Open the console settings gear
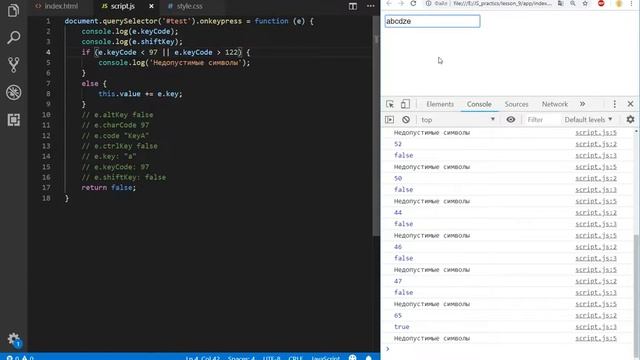This screenshot has width=640, height=360. pyautogui.click(x=630, y=120)
